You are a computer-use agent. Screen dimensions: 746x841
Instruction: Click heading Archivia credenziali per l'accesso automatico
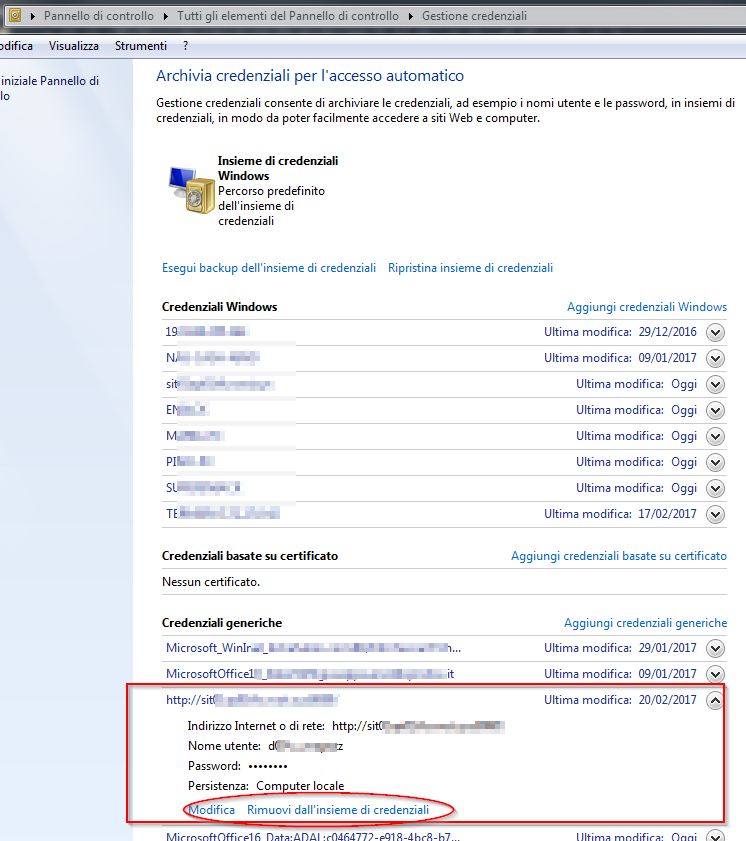click(310, 76)
